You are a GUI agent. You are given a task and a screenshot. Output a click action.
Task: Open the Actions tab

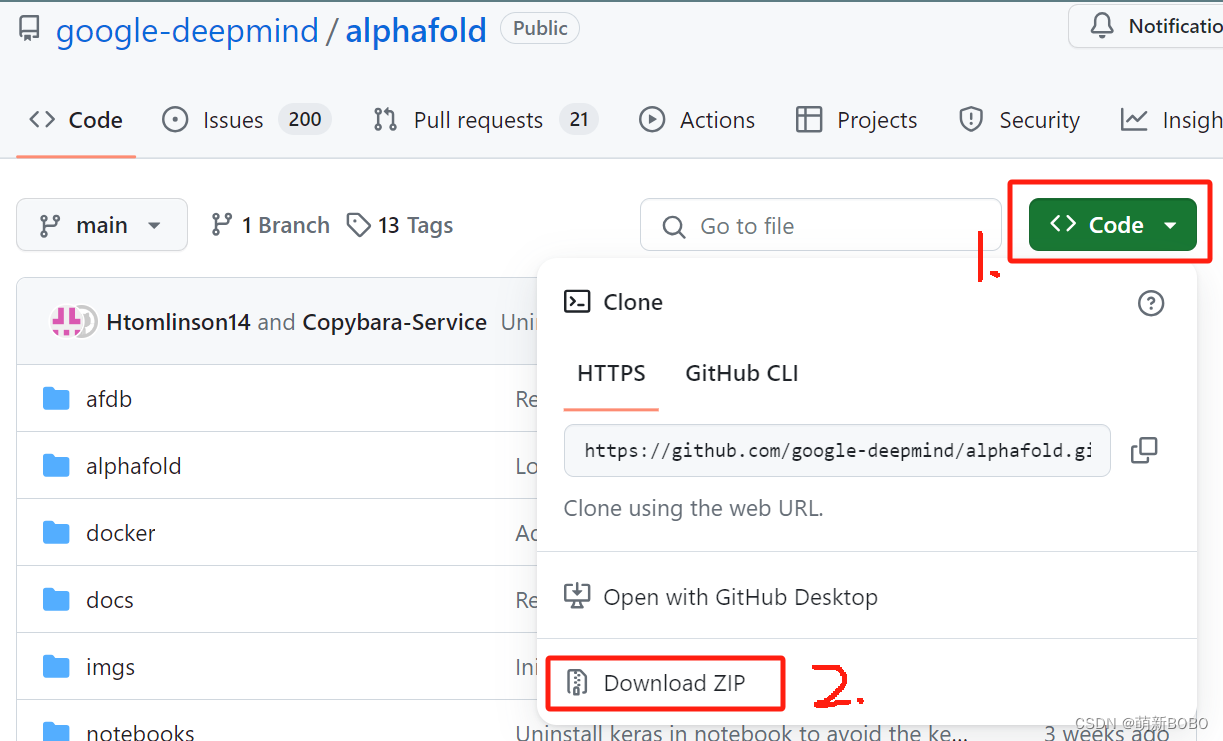(x=697, y=120)
